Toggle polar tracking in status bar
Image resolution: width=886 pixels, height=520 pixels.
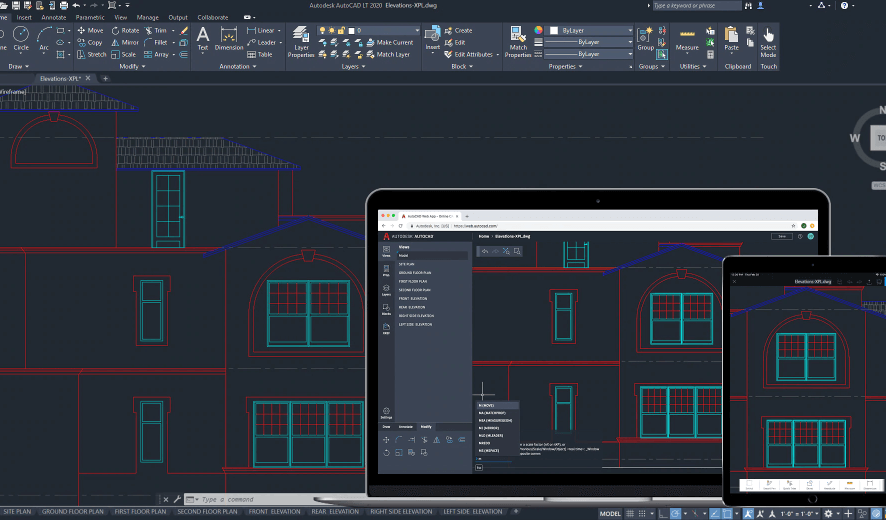click(x=675, y=514)
